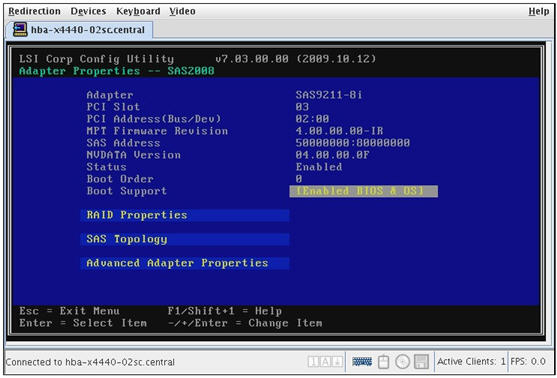
Task: Click the F1/Shift+1 = Help hint
Action: pos(225,311)
